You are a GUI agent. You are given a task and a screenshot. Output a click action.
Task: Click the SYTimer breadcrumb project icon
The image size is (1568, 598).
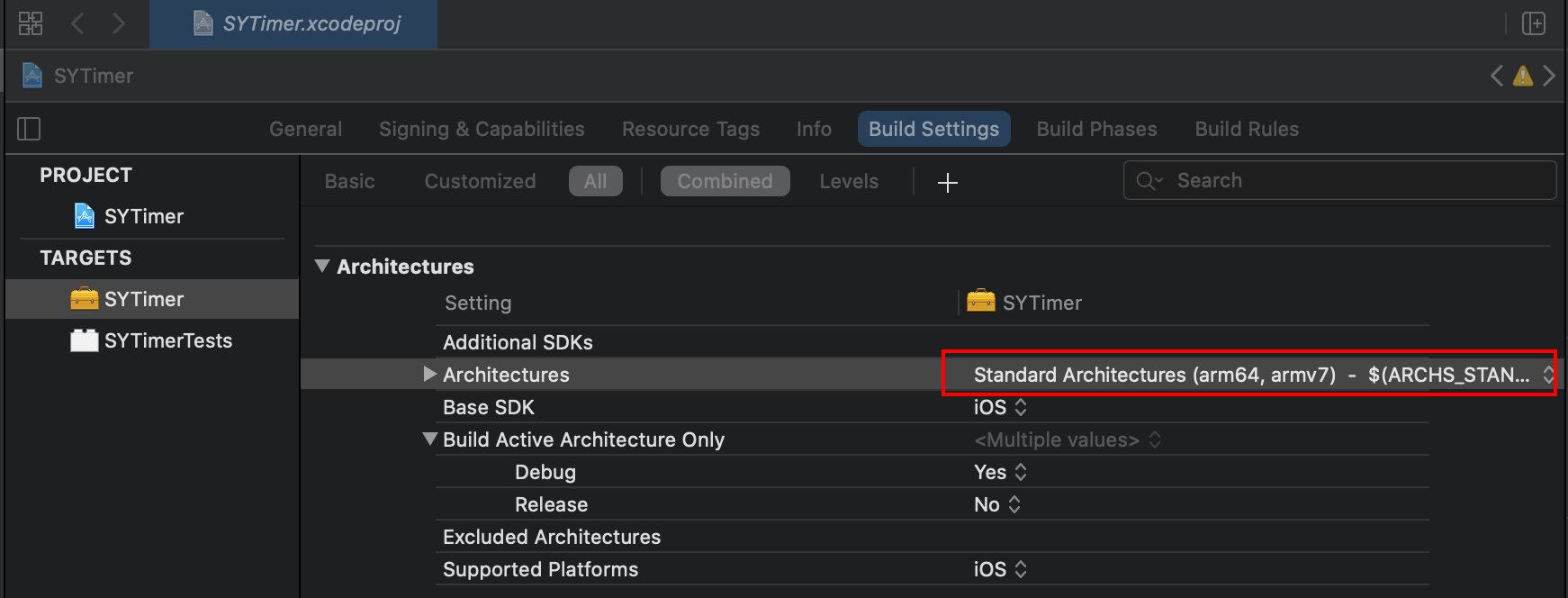click(x=32, y=76)
